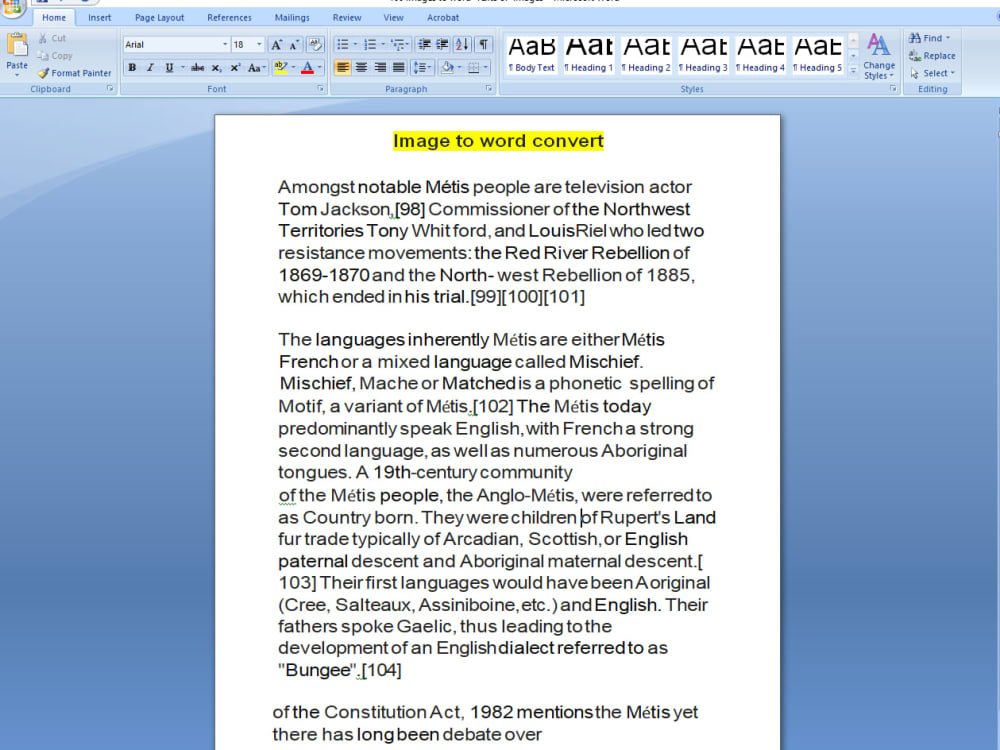This screenshot has height=750, width=1000.
Task: Toggle Superscript formatting
Action: [235, 67]
